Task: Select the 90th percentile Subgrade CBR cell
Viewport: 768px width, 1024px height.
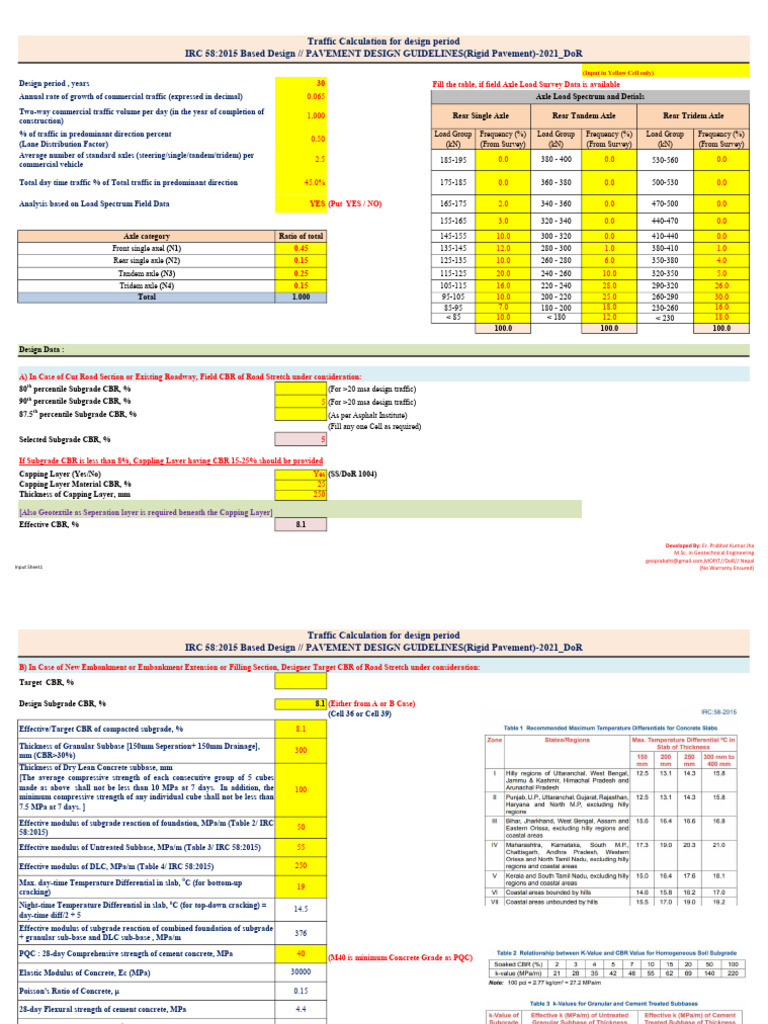Action: [x=300, y=402]
